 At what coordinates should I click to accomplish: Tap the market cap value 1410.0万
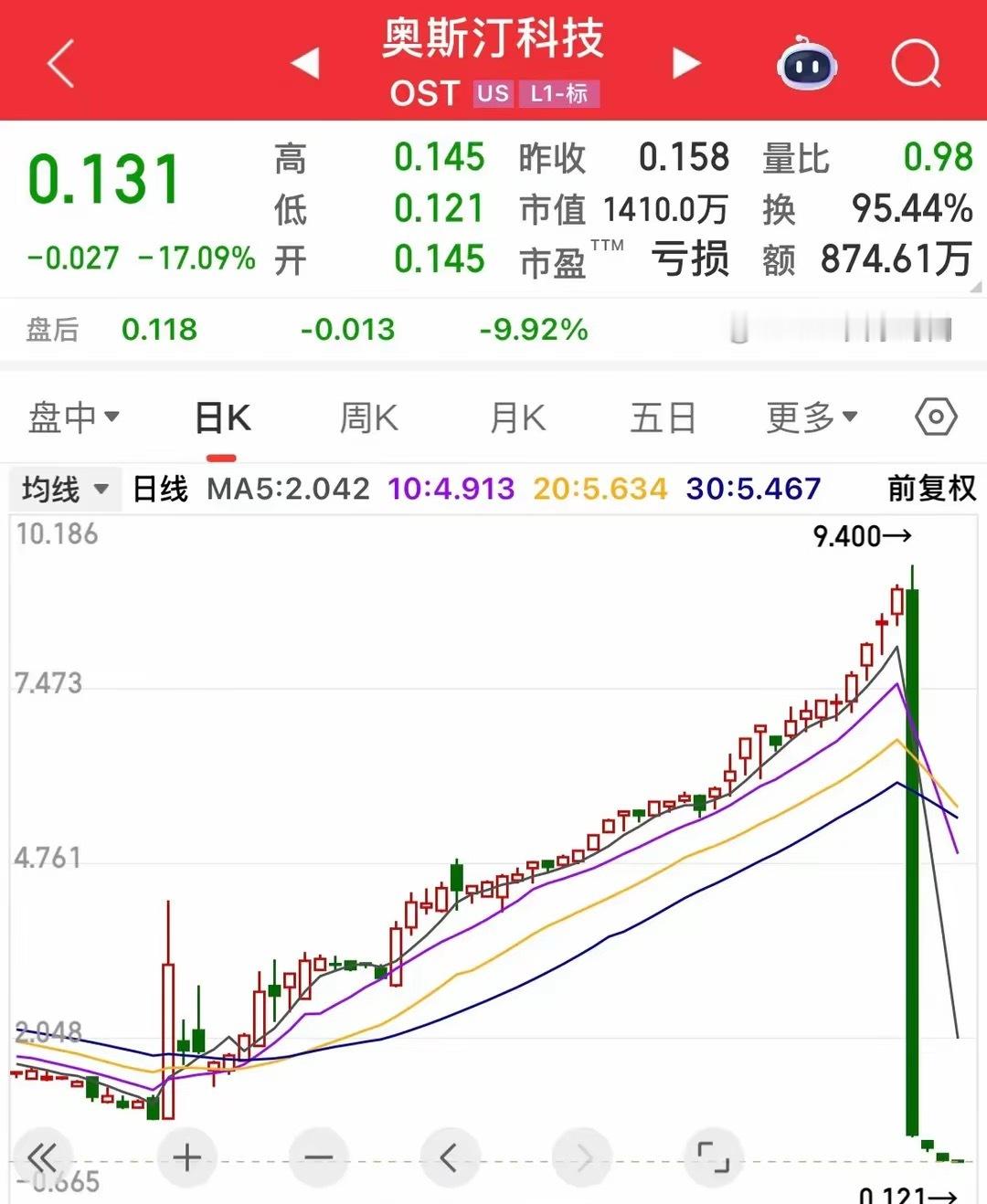(x=666, y=210)
